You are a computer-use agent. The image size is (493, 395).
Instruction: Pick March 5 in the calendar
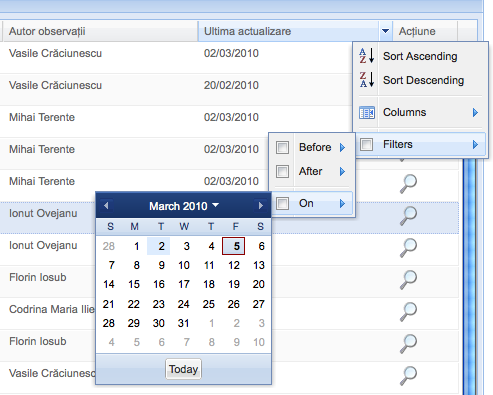pos(234,246)
